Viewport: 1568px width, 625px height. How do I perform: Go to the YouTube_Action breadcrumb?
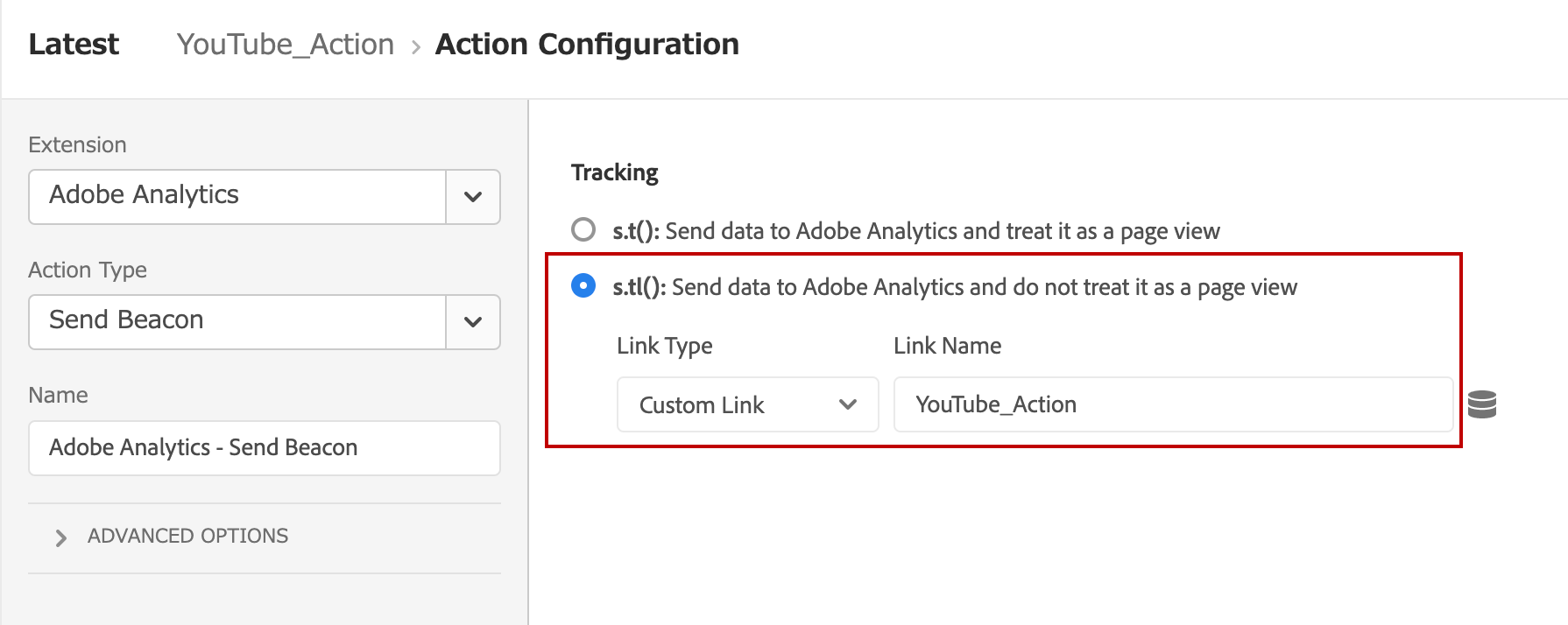pyautogui.click(x=286, y=45)
